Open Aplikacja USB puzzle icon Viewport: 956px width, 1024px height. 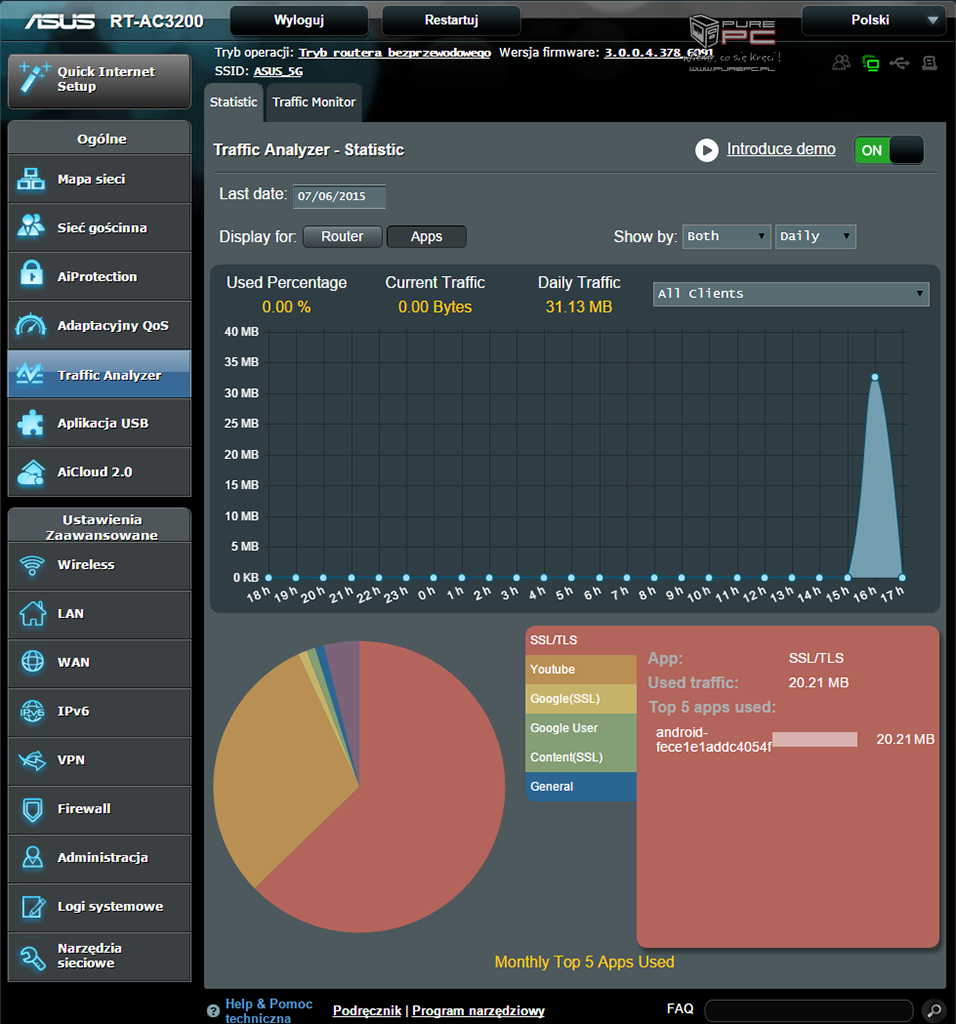(30, 423)
